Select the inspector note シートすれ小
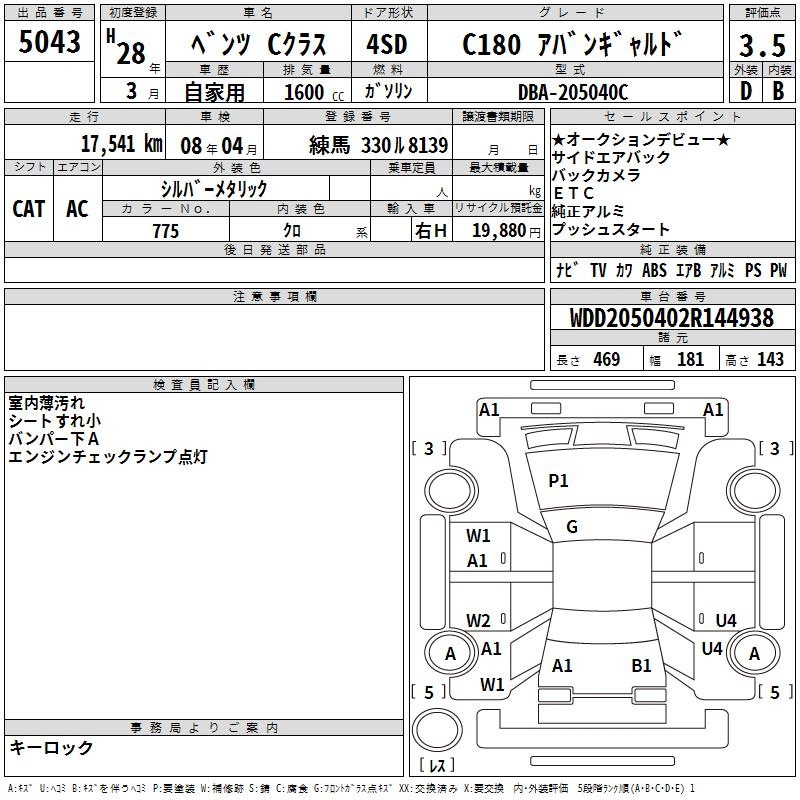 point(55,421)
